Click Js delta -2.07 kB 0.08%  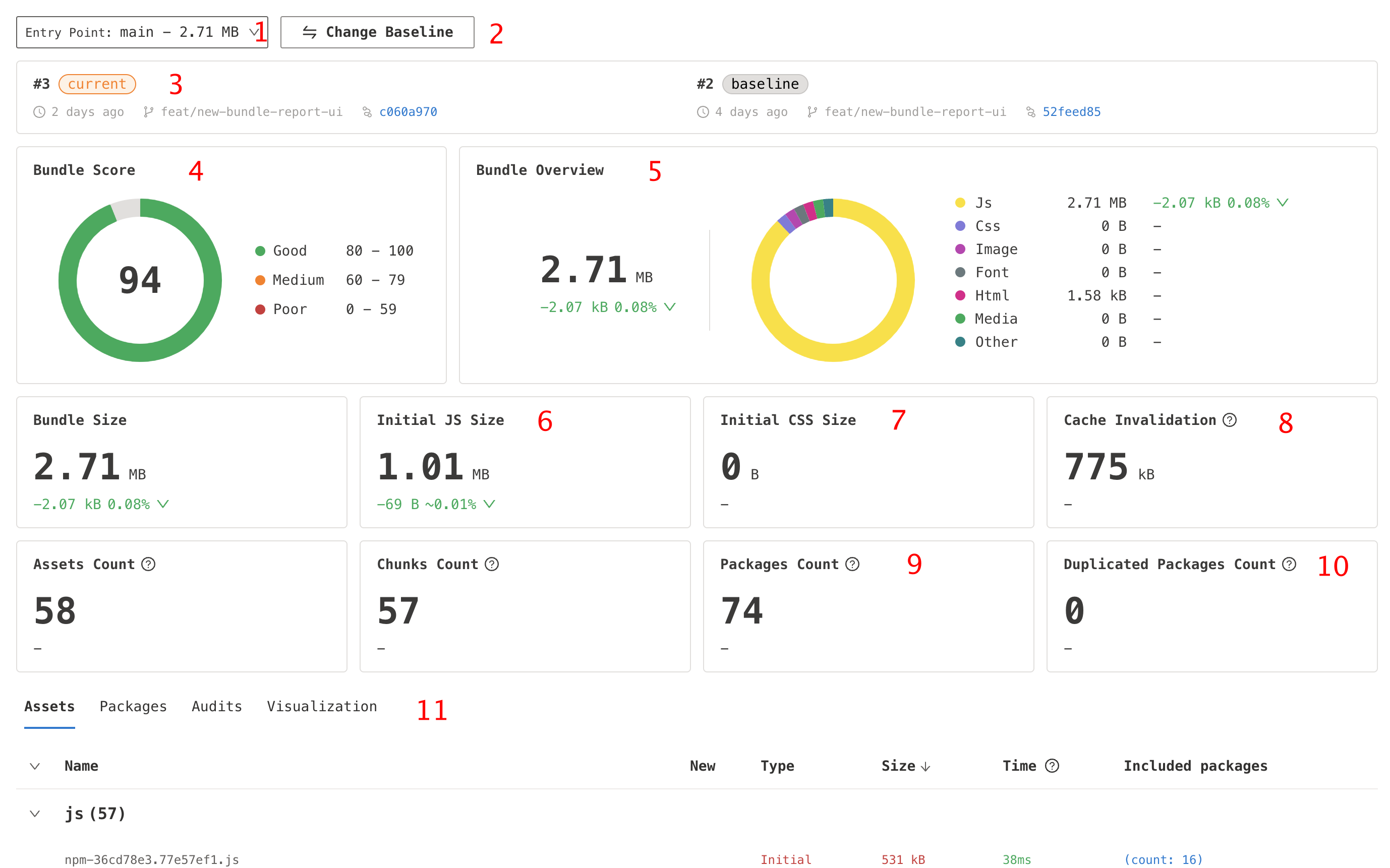(1221, 203)
